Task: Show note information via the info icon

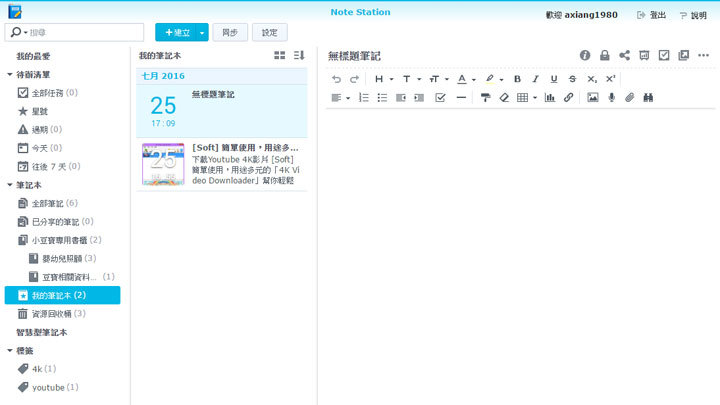Action: point(585,56)
